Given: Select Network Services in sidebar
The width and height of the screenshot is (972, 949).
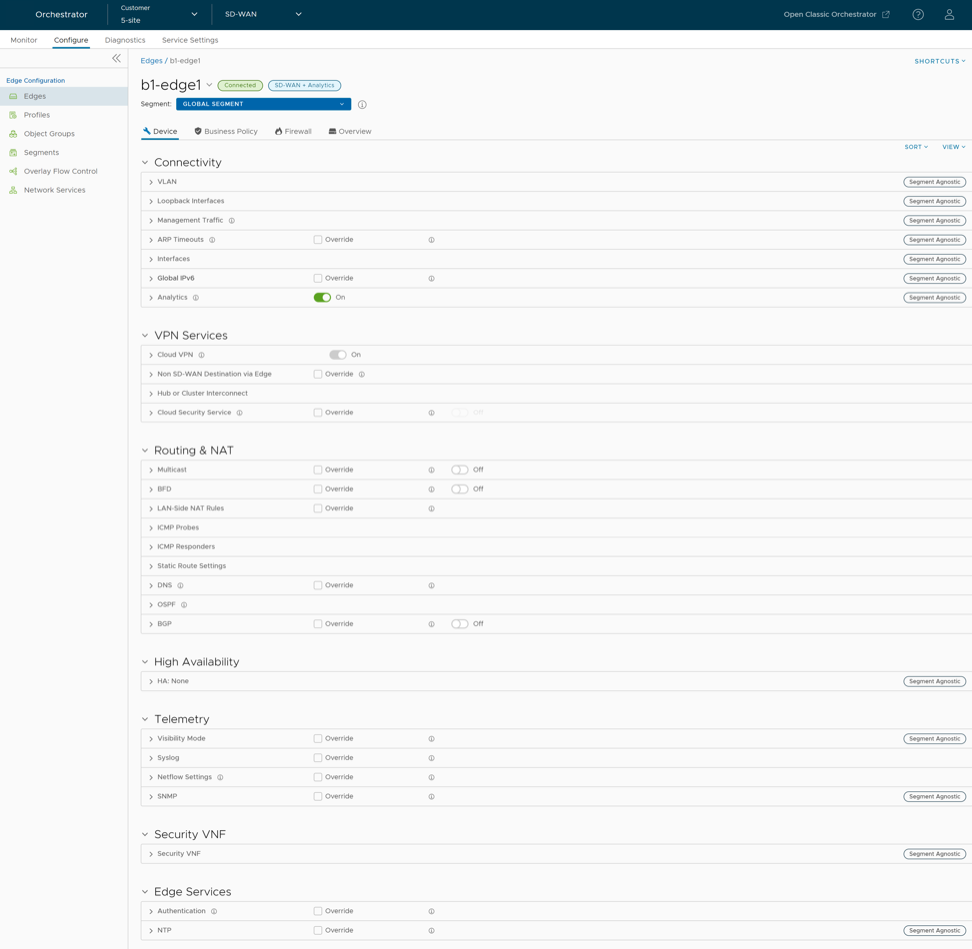Looking at the screenshot, I should pyautogui.click(x=54, y=190).
